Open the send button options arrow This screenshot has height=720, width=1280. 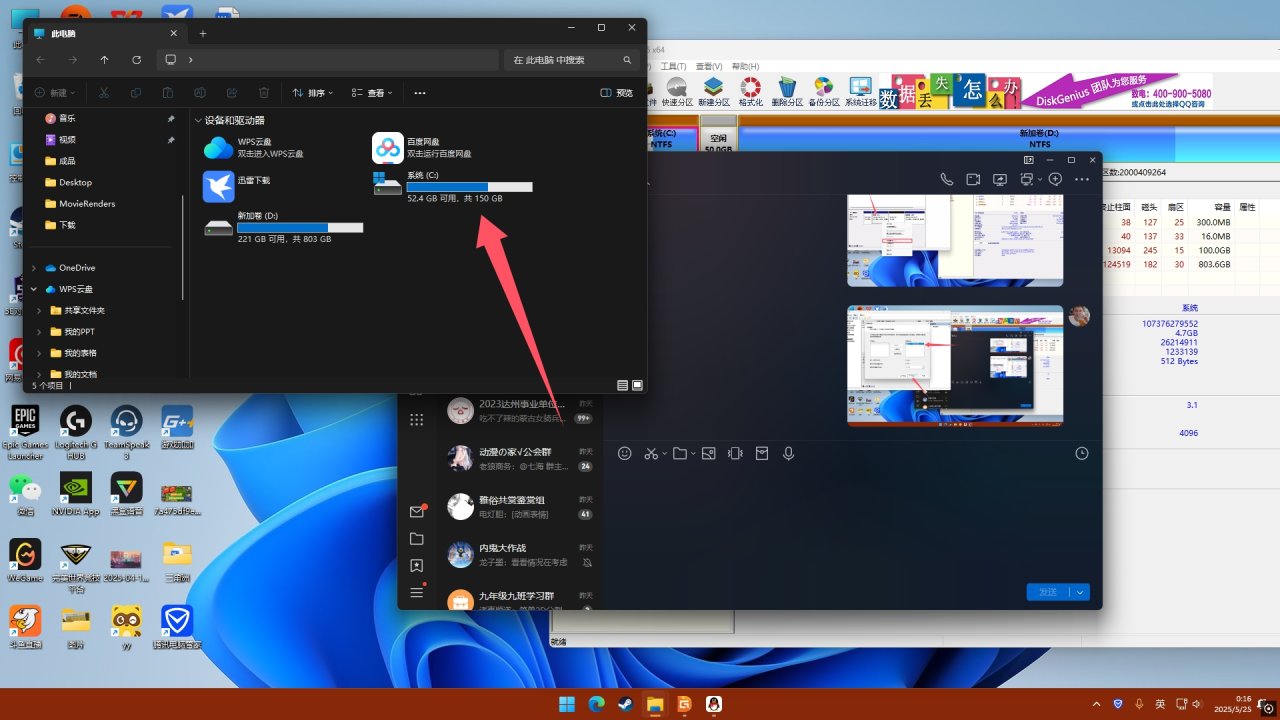(1080, 592)
